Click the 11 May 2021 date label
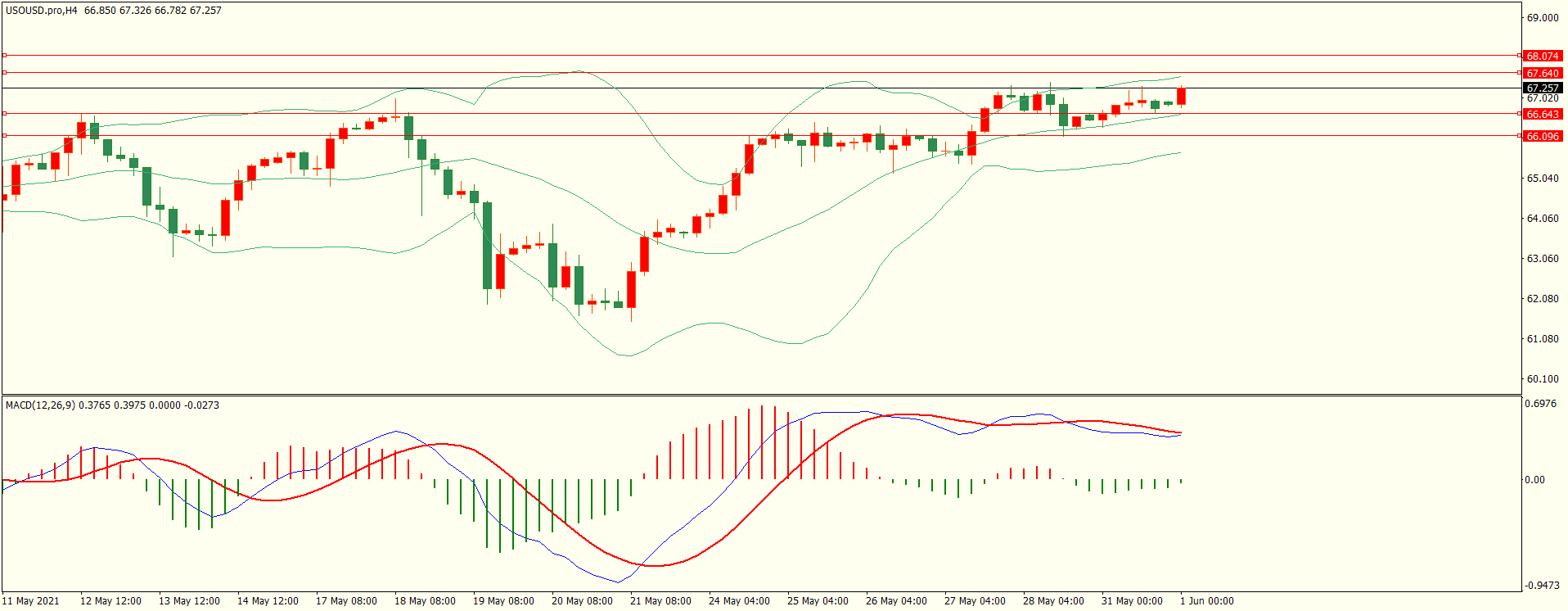The image size is (1568, 611). point(31,601)
